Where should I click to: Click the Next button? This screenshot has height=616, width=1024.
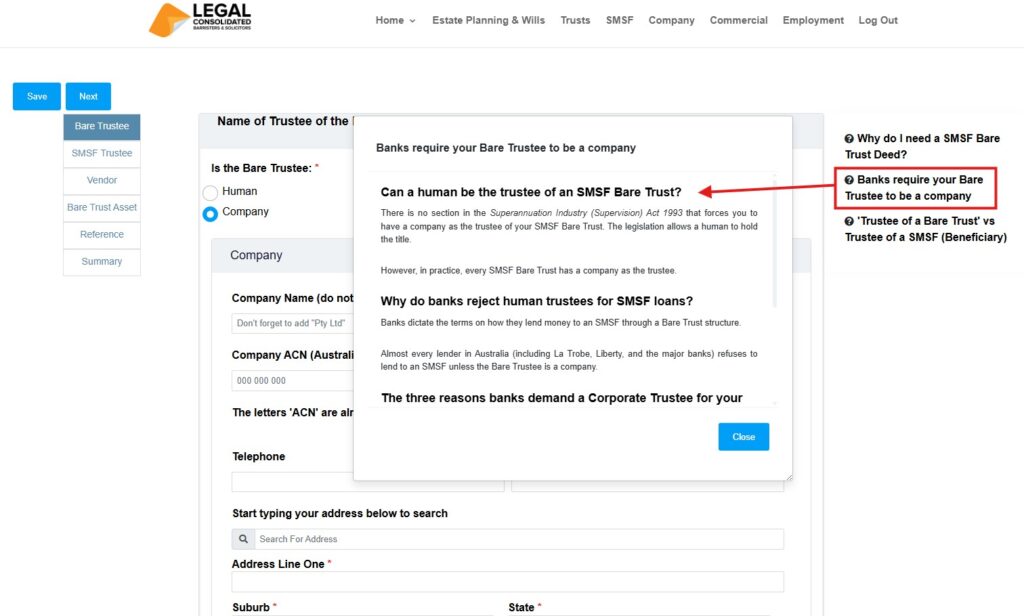tap(88, 96)
